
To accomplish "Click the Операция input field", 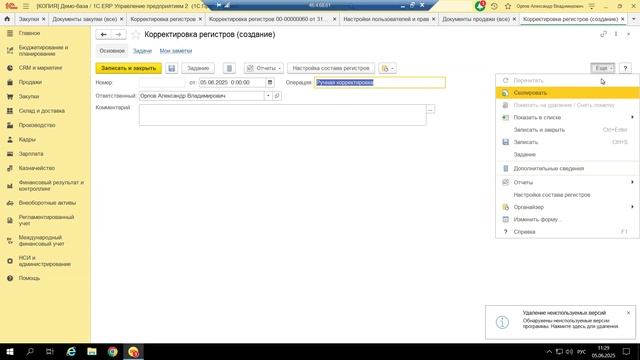I will coord(380,82).
